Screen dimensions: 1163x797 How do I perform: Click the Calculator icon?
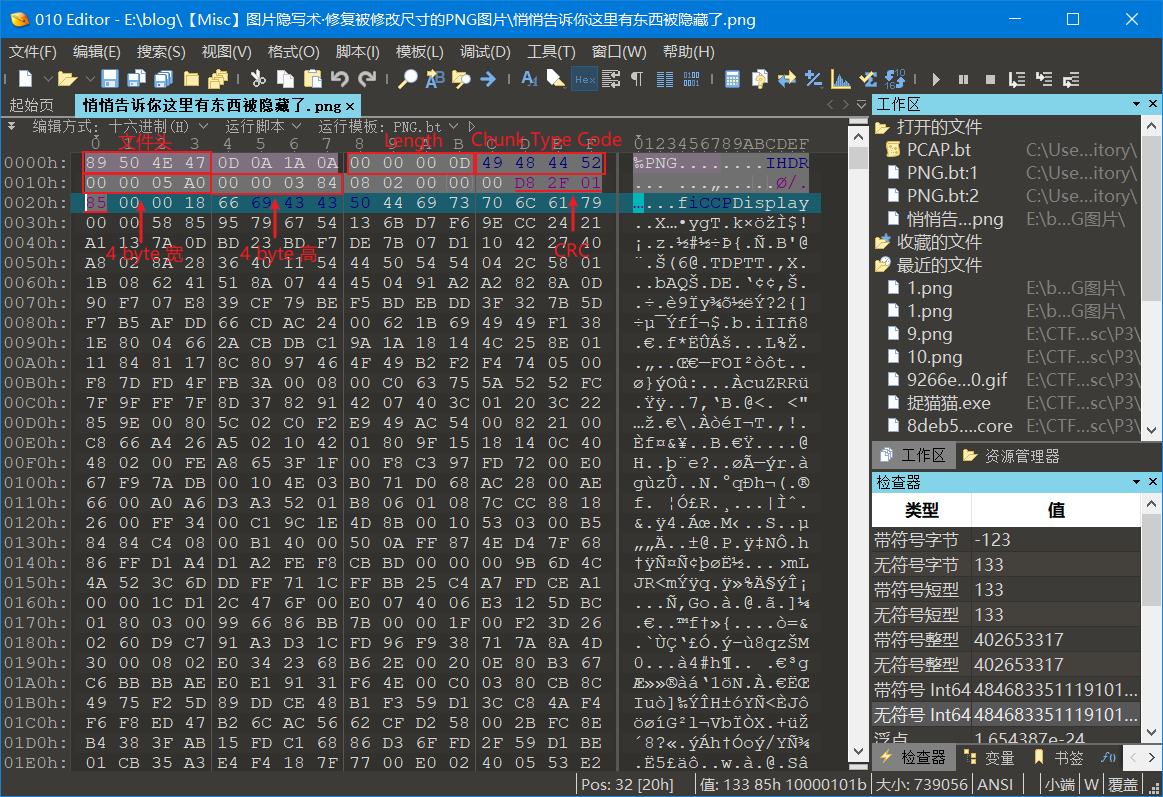tap(732, 79)
